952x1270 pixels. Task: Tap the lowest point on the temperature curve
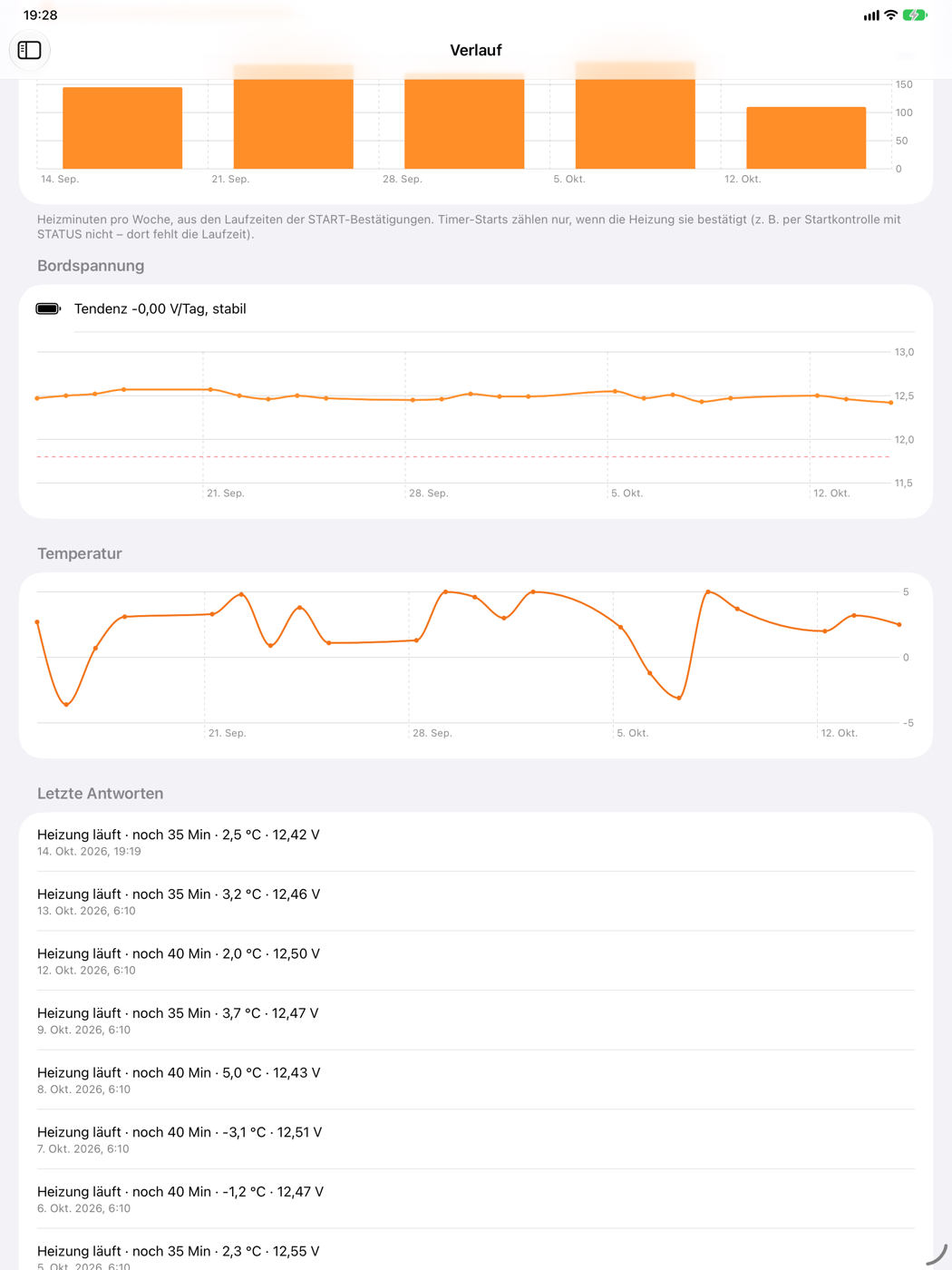(66, 705)
